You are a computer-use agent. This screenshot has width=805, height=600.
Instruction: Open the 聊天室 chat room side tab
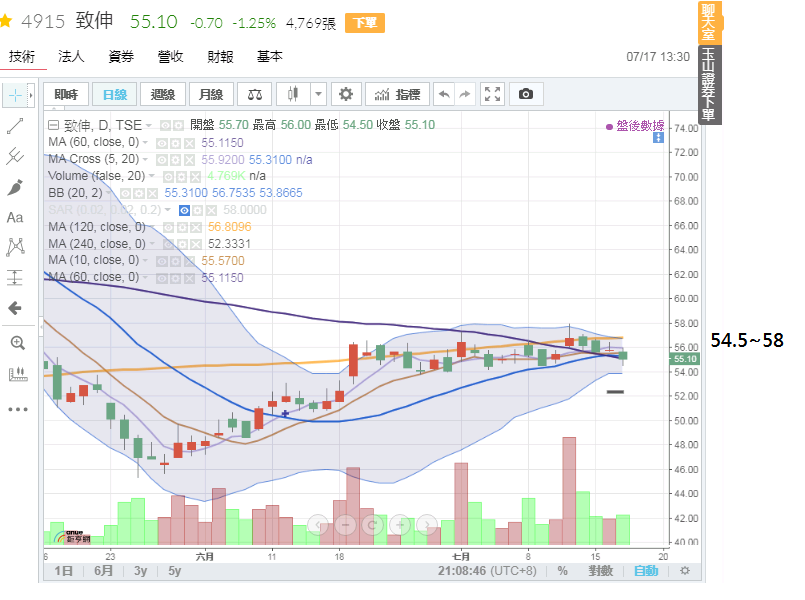709,23
